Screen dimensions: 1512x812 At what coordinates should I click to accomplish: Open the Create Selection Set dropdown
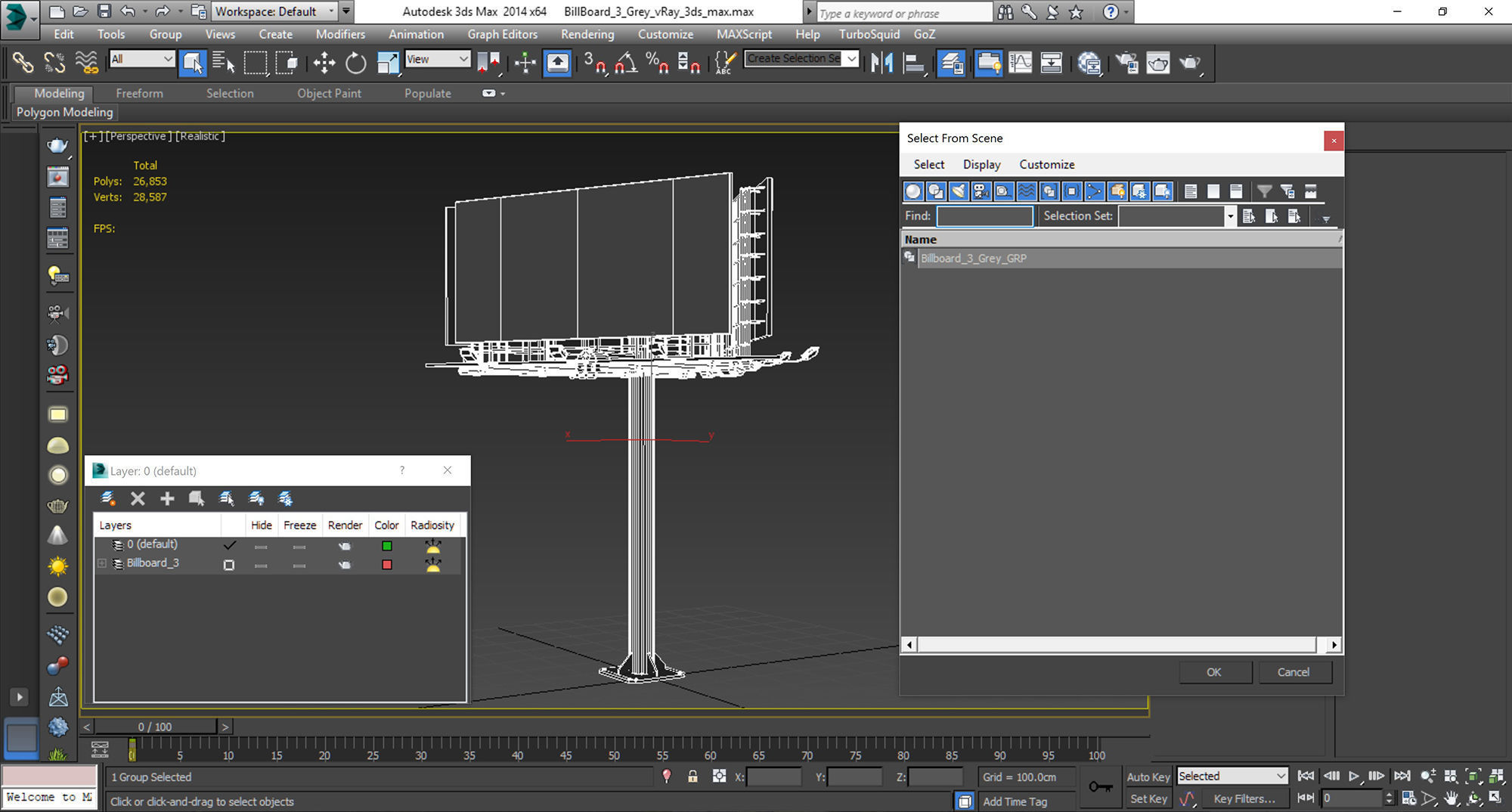click(801, 59)
